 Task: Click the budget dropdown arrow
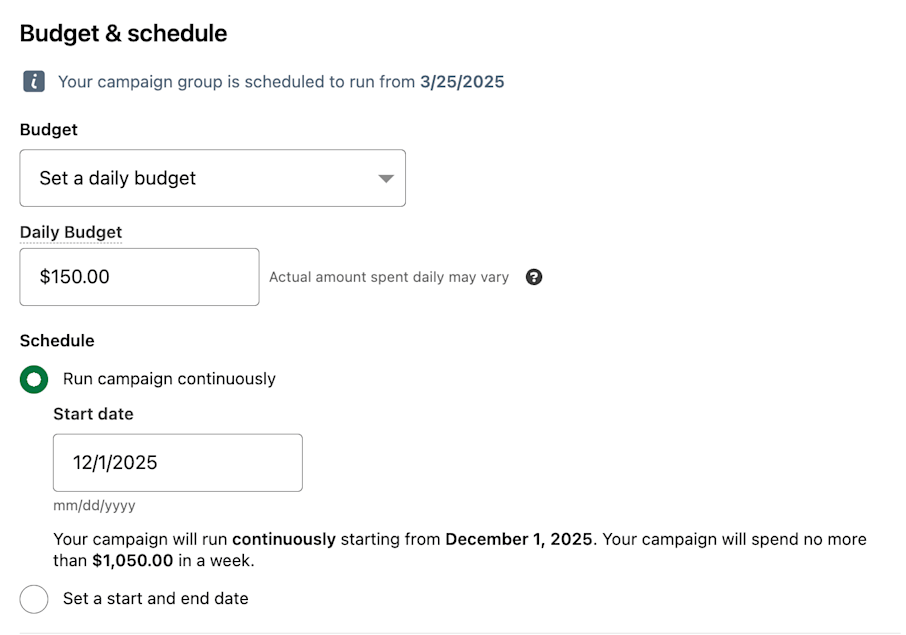[x=385, y=179]
